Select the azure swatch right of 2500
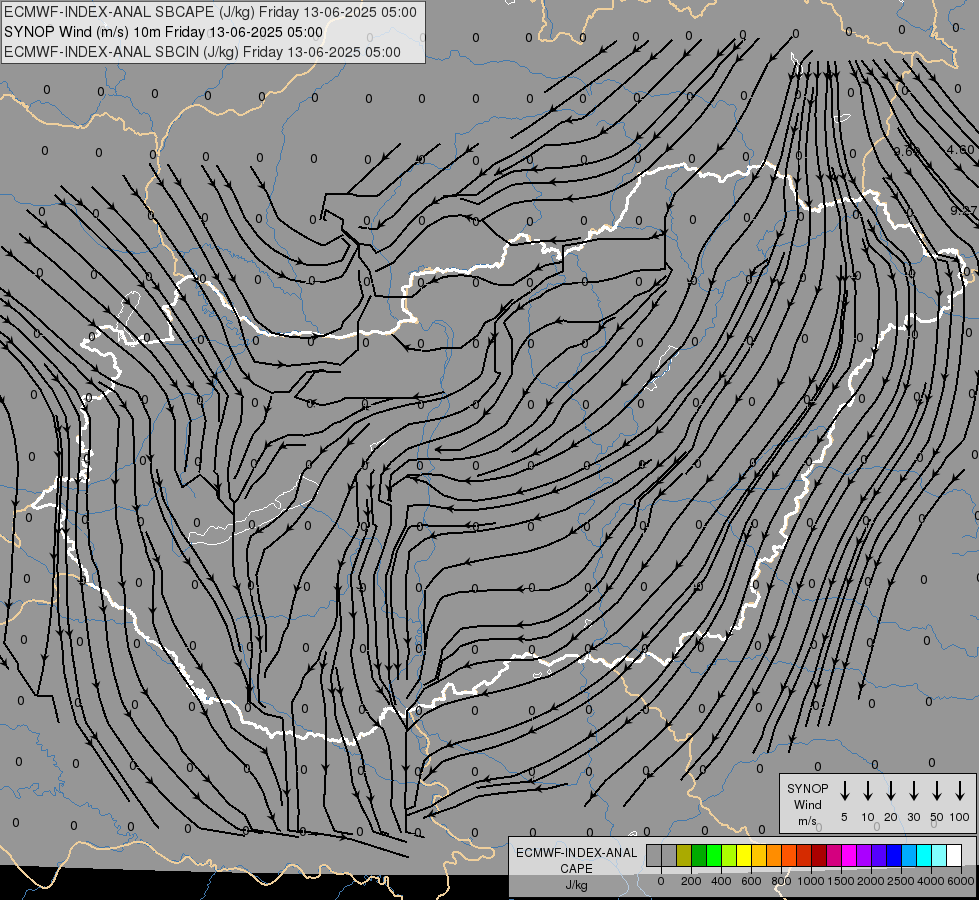 (x=908, y=855)
